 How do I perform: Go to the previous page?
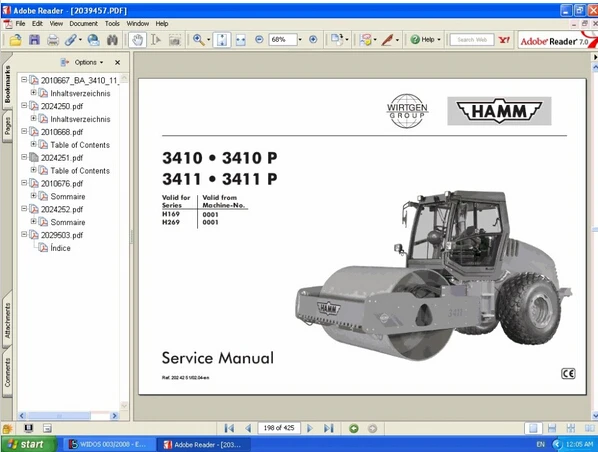point(248,428)
